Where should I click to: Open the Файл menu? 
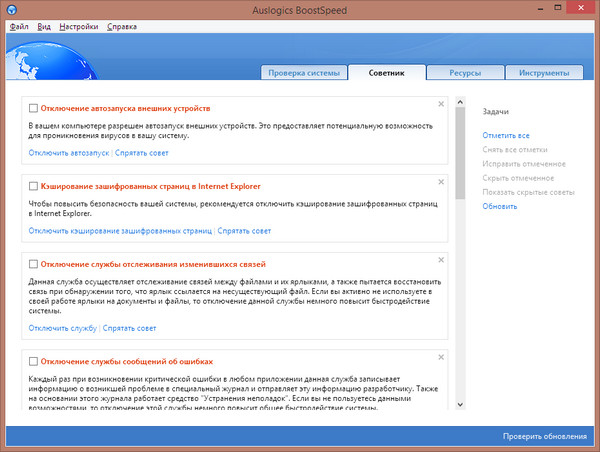(19, 26)
